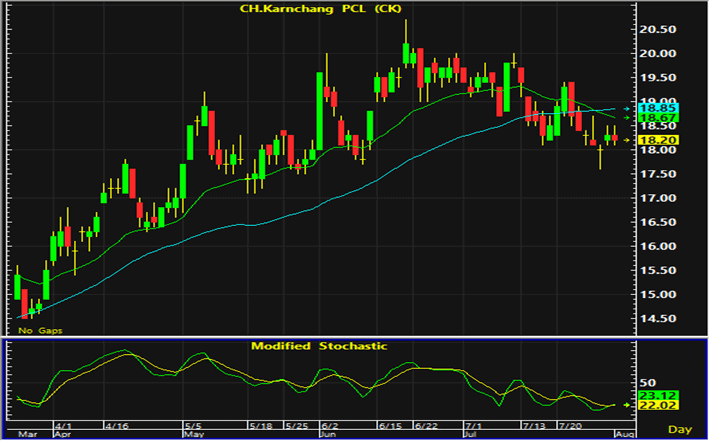The height and width of the screenshot is (441, 710).
Task: Click the 7/1 date marker
Action: [474, 426]
